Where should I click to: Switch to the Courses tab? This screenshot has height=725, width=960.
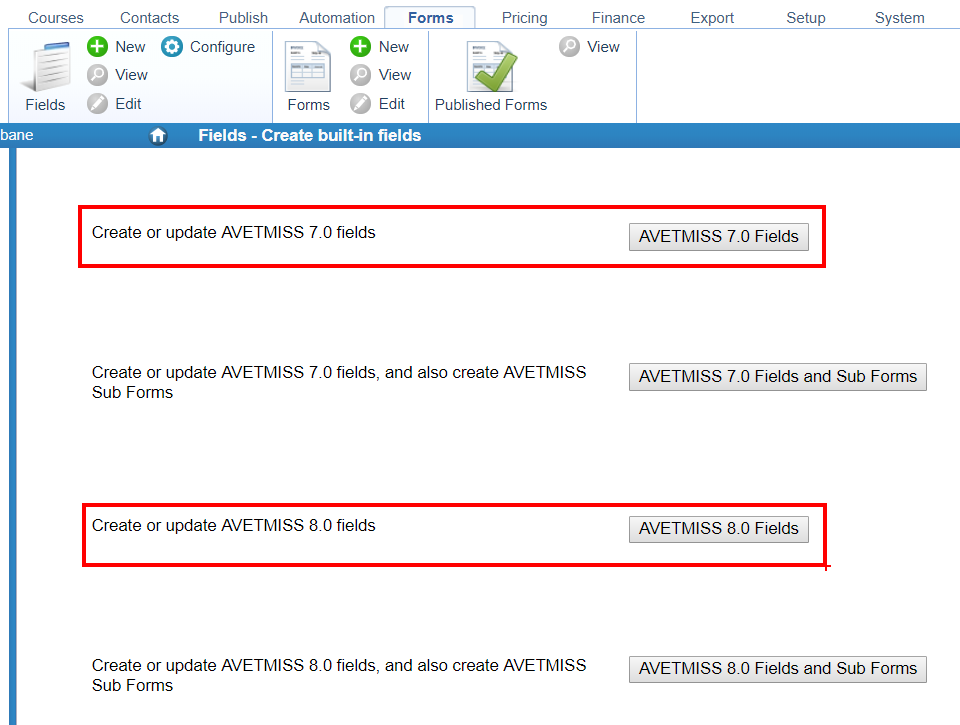pyautogui.click(x=56, y=18)
